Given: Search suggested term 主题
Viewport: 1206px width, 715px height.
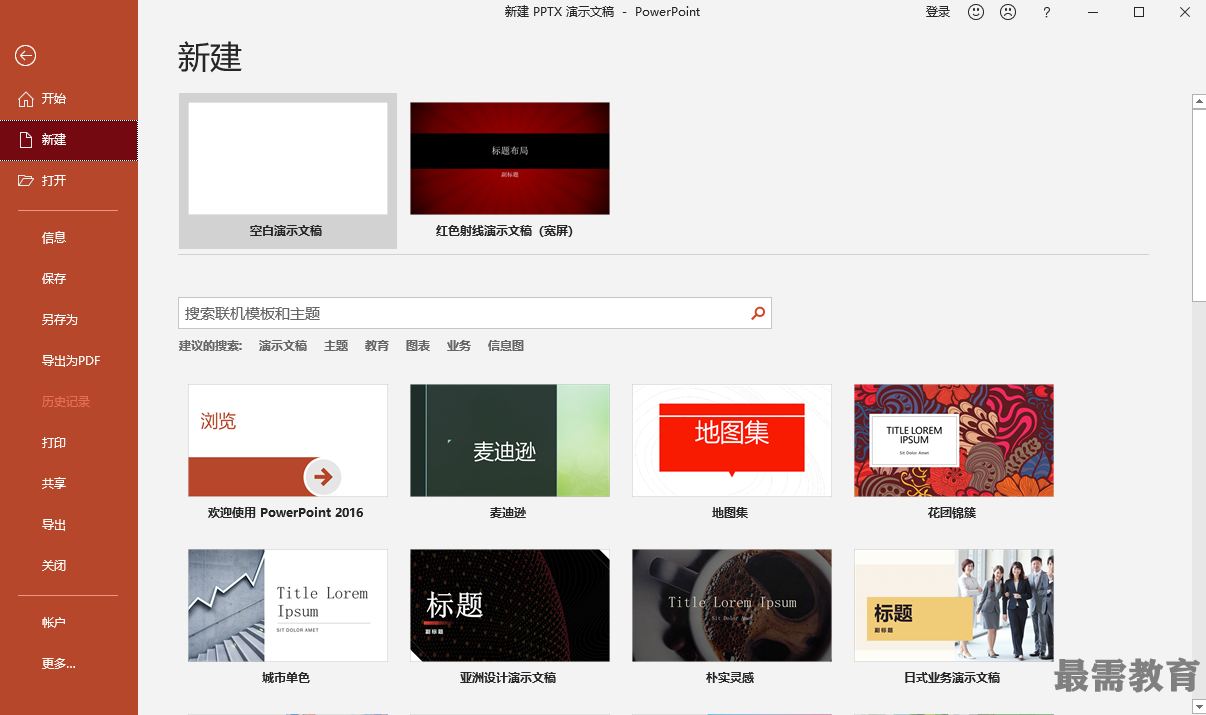Looking at the screenshot, I should pyautogui.click(x=336, y=346).
